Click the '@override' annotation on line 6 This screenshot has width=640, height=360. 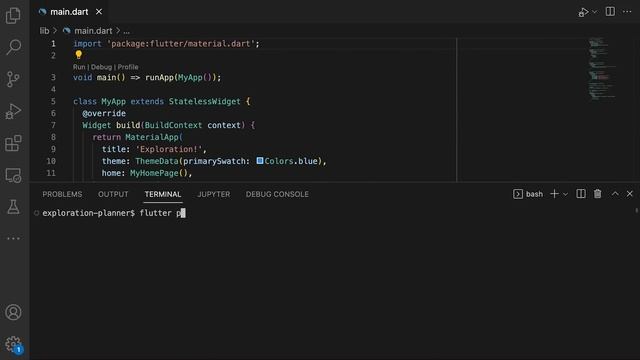tap(104, 113)
